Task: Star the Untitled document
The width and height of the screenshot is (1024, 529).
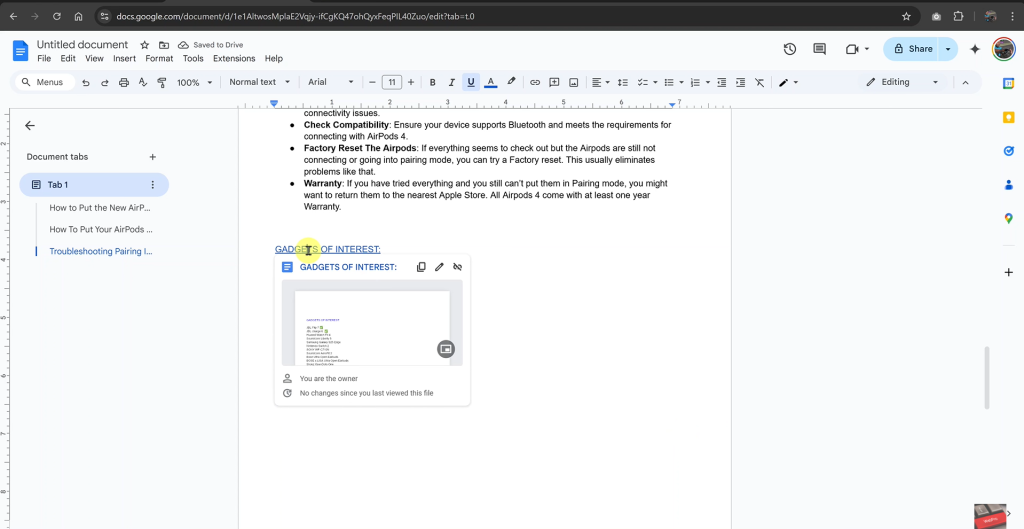Action: pos(144,45)
